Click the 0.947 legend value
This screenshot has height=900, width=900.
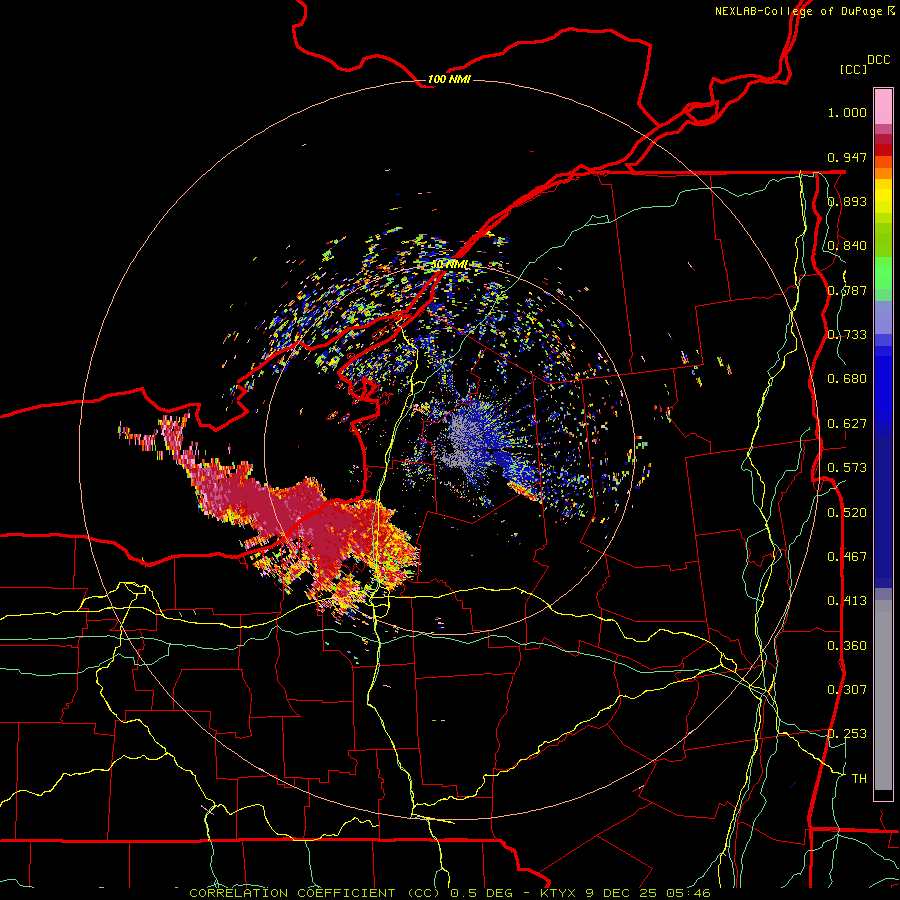coord(847,157)
